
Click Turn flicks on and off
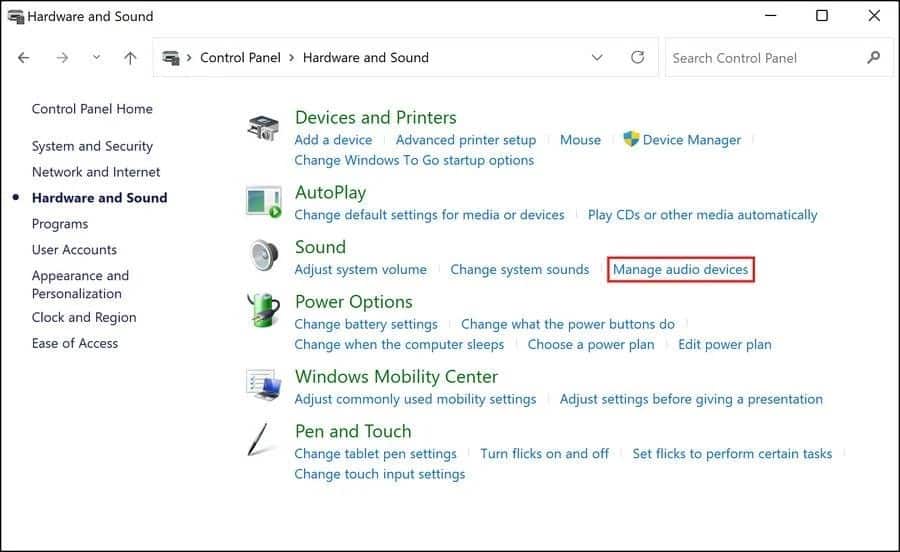(x=544, y=454)
